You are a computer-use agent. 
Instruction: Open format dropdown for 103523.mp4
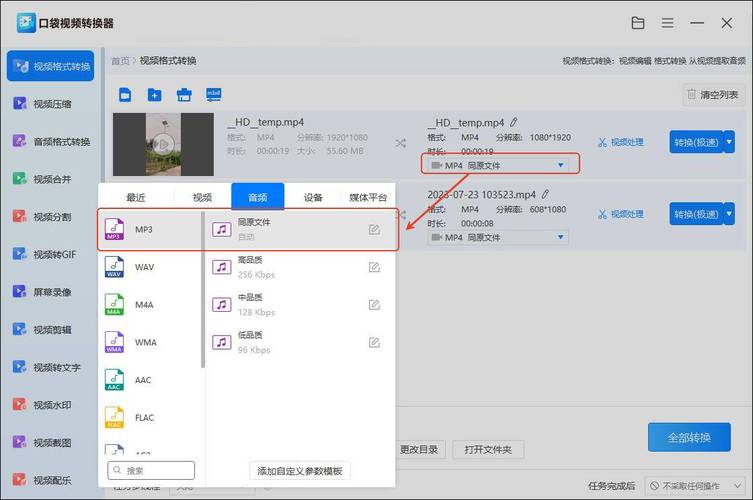coord(498,237)
